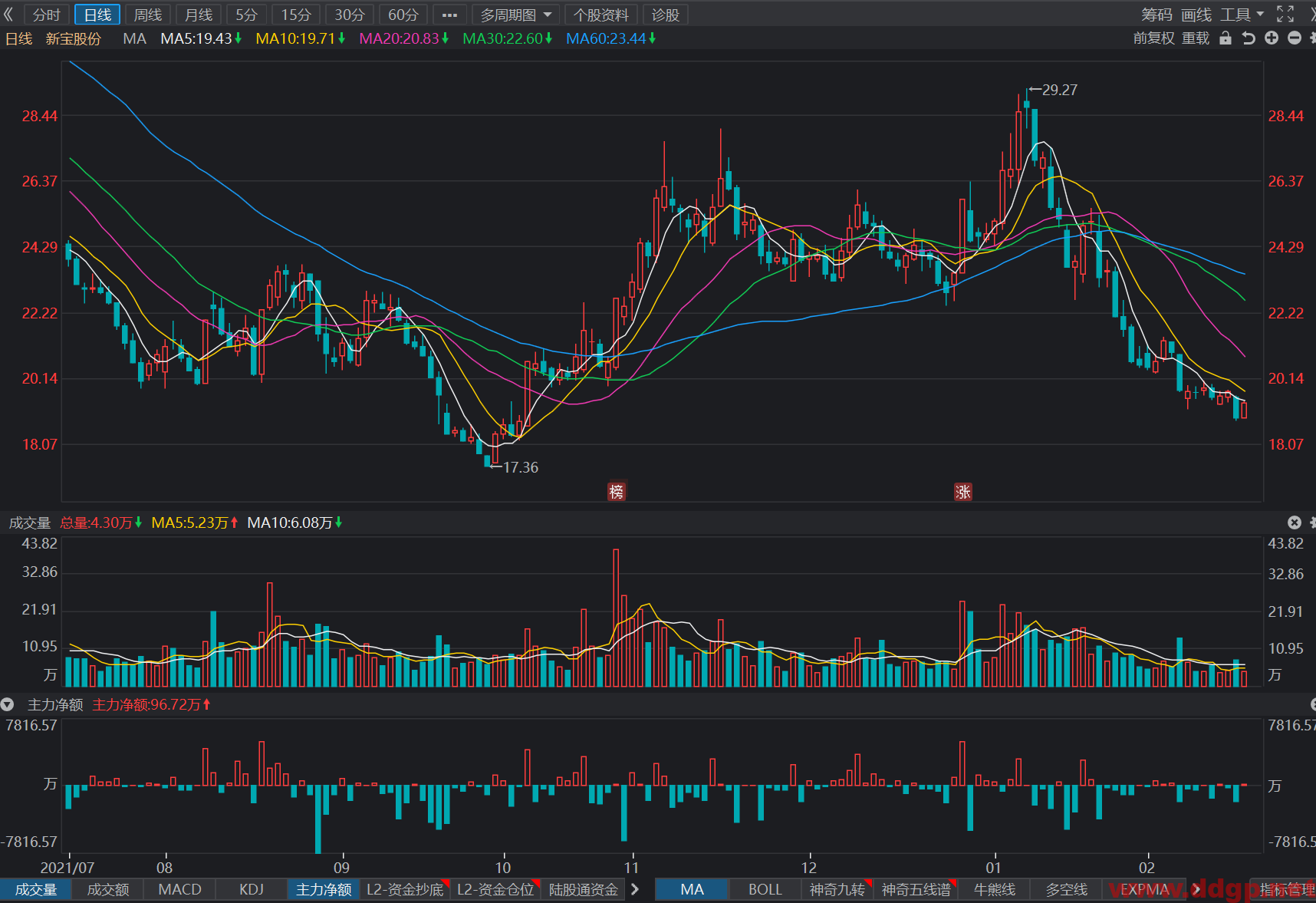The image size is (1316, 903).
Task: Select the 60分 timeframe
Action: pyautogui.click(x=403, y=15)
